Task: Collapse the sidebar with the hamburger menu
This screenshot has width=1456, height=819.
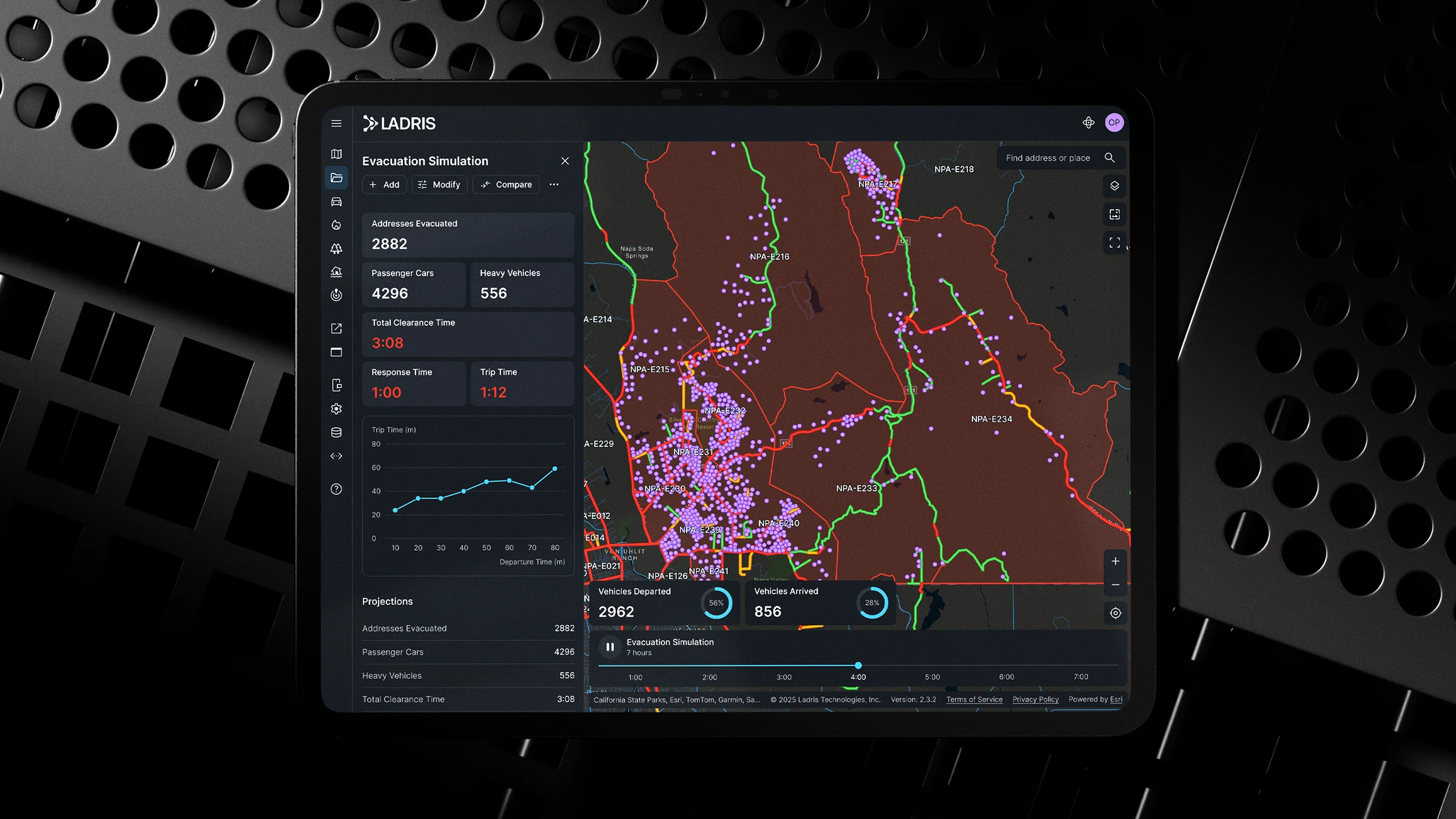Action: coord(337,123)
